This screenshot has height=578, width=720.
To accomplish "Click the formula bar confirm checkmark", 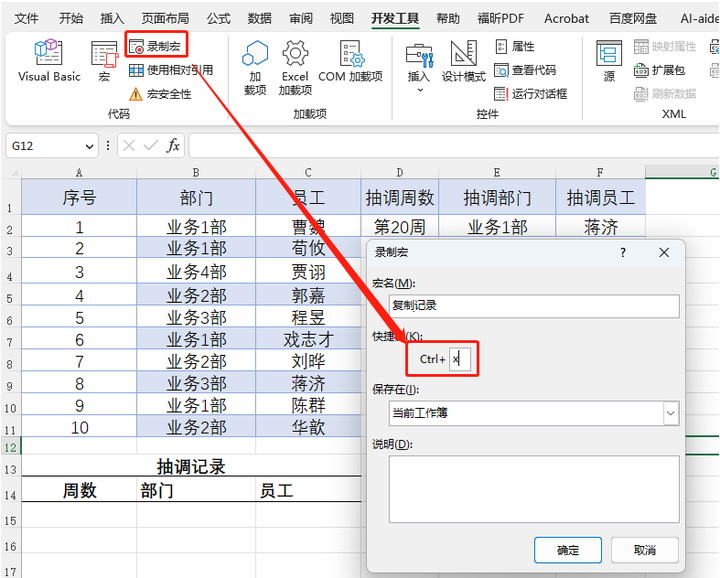I will [150, 146].
